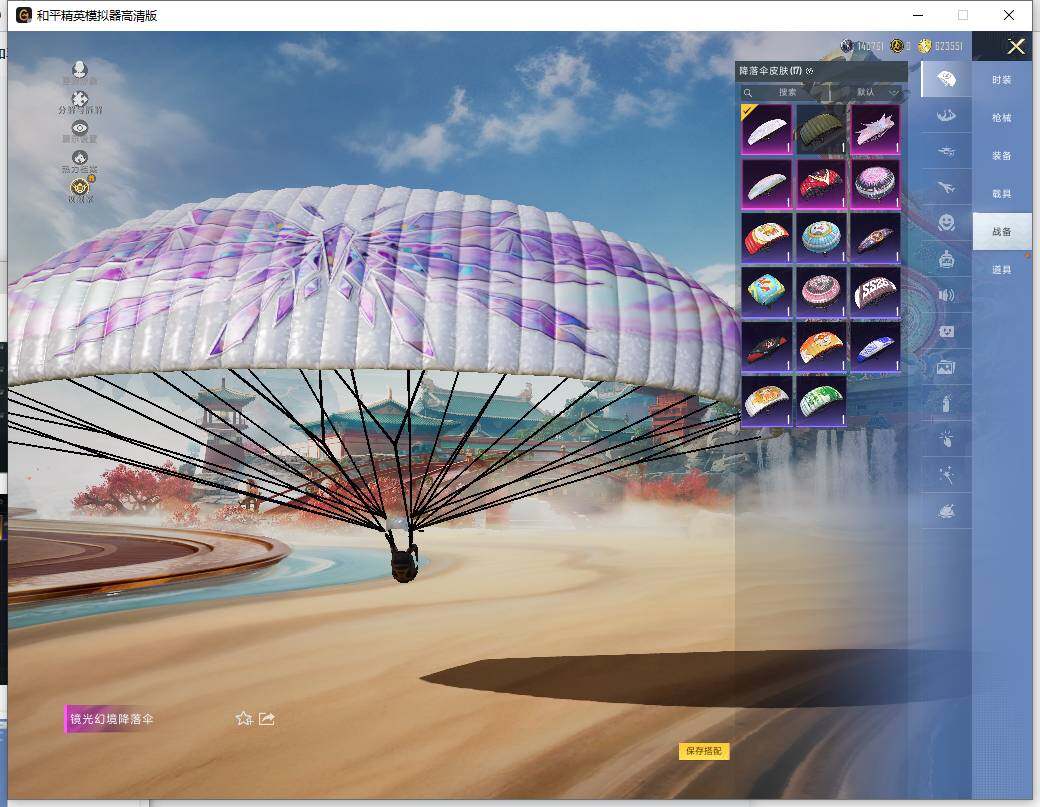Open the picture gallery category icon
Image resolution: width=1040 pixels, height=807 pixels.
click(946, 367)
